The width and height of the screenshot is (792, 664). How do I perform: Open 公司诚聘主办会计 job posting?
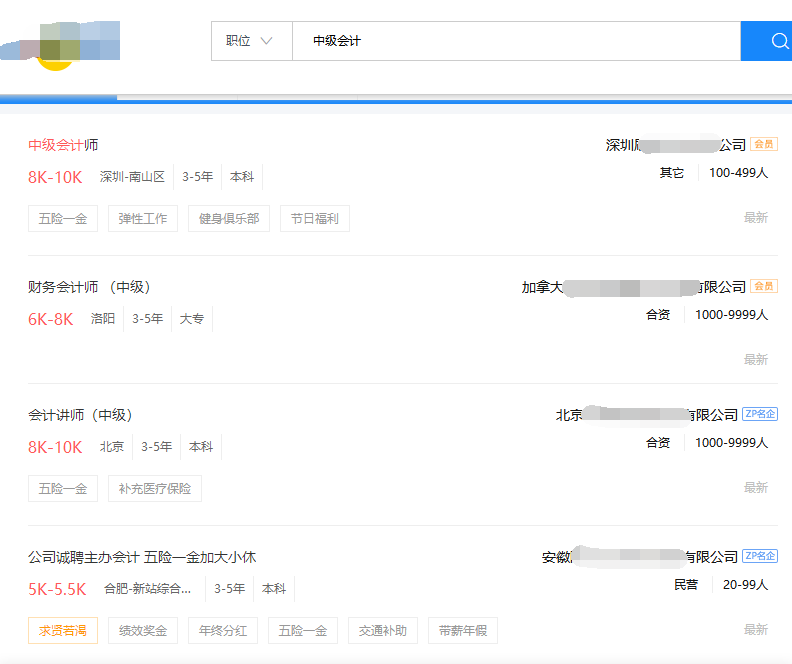142,557
